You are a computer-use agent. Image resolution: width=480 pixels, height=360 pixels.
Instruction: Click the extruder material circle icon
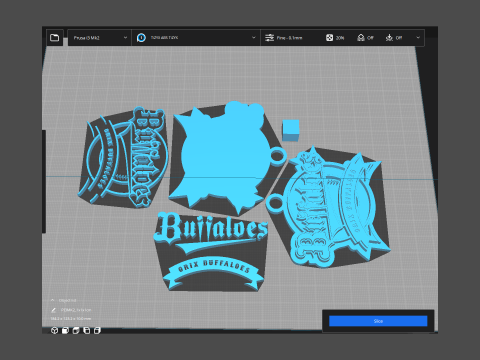tap(141, 38)
